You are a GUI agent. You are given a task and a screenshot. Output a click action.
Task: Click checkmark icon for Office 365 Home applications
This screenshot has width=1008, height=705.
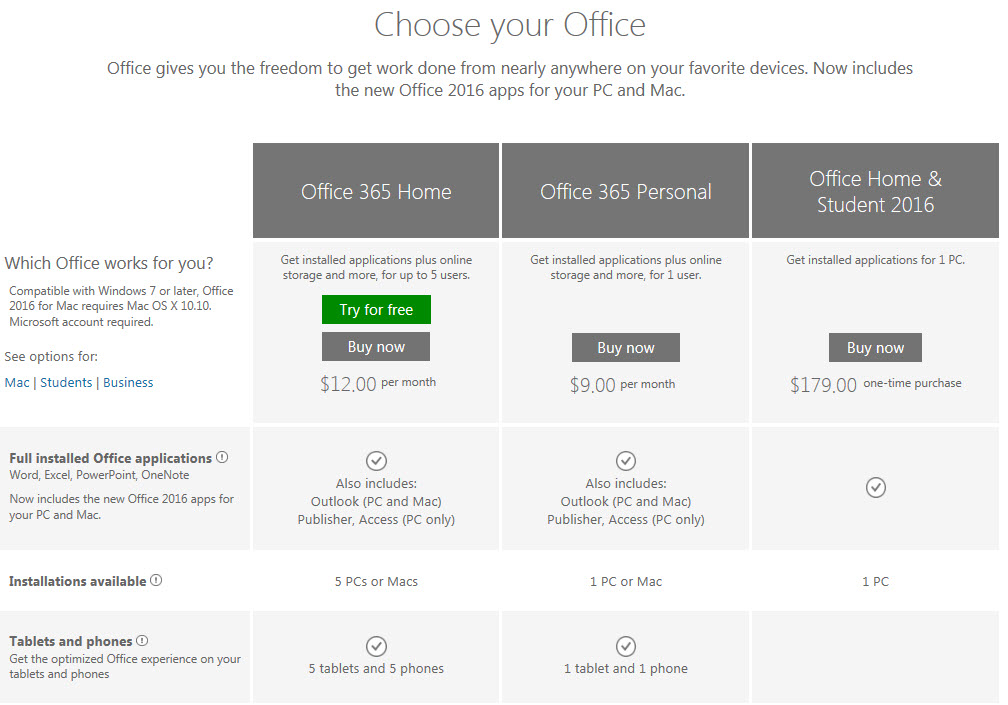point(376,461)
